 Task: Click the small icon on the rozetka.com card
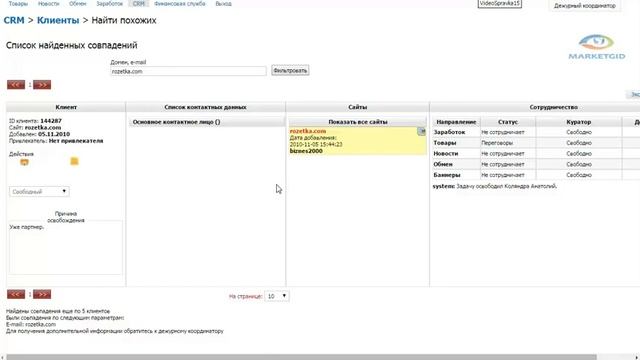point(422,131)
